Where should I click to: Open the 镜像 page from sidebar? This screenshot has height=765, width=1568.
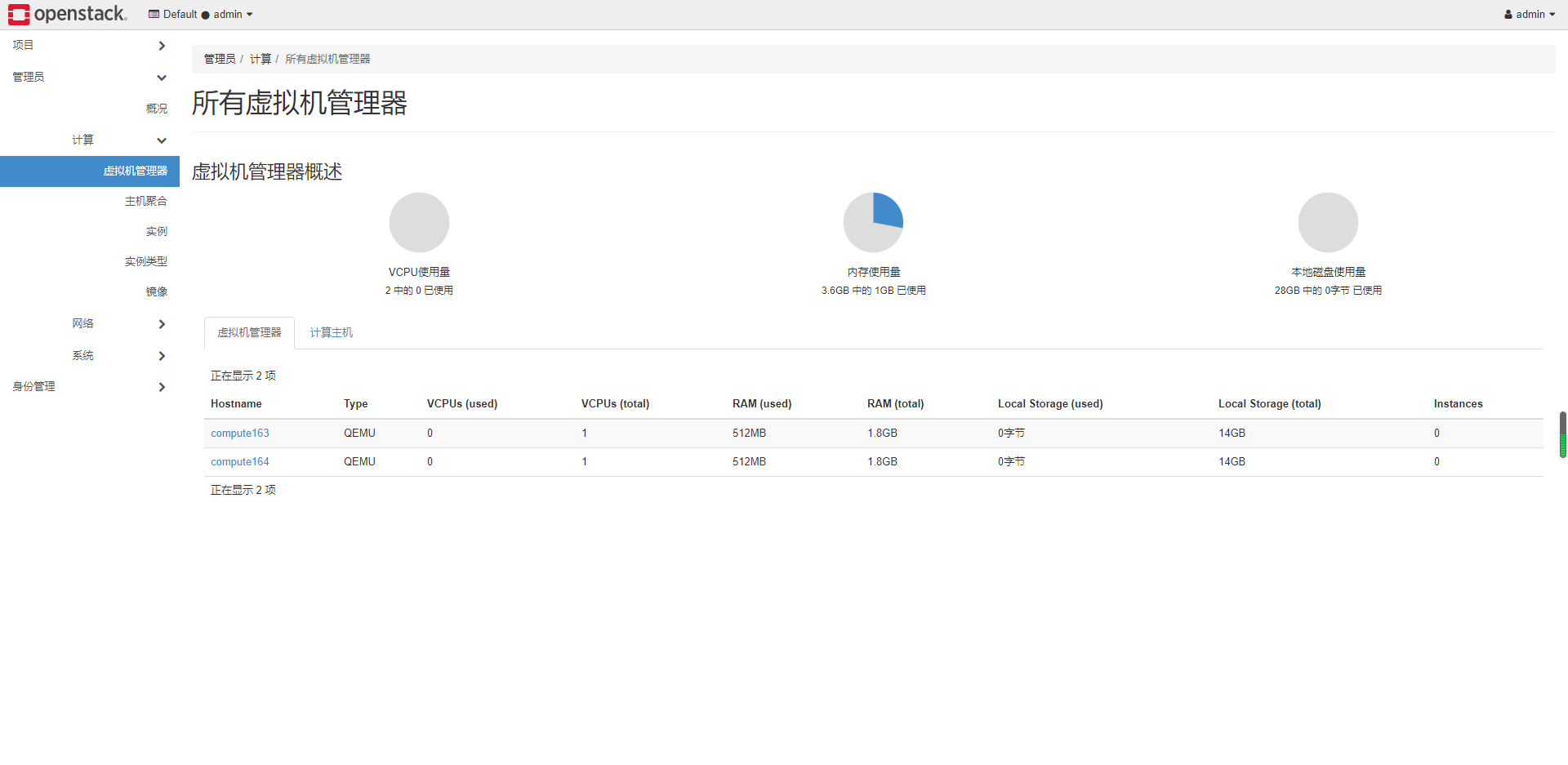click(157, 291)
